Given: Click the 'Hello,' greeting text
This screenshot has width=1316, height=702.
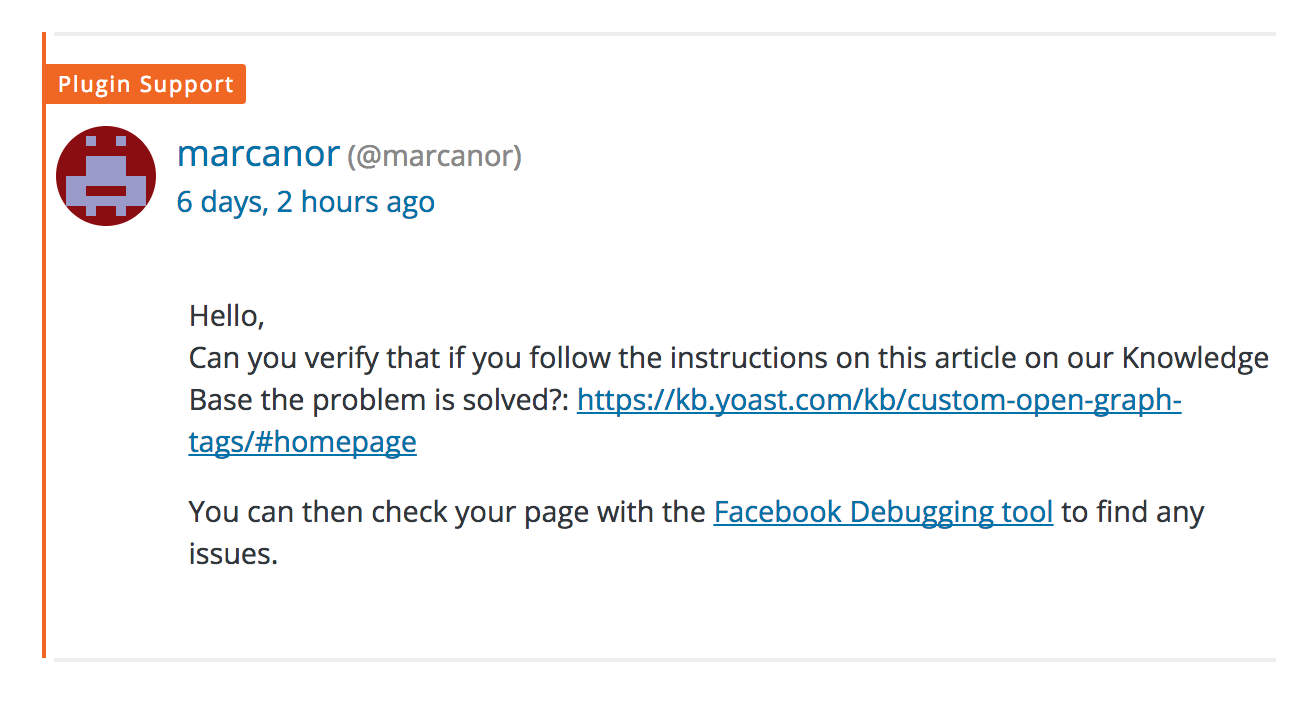Looking at the screenshot, I should click(x=226, y=317).
